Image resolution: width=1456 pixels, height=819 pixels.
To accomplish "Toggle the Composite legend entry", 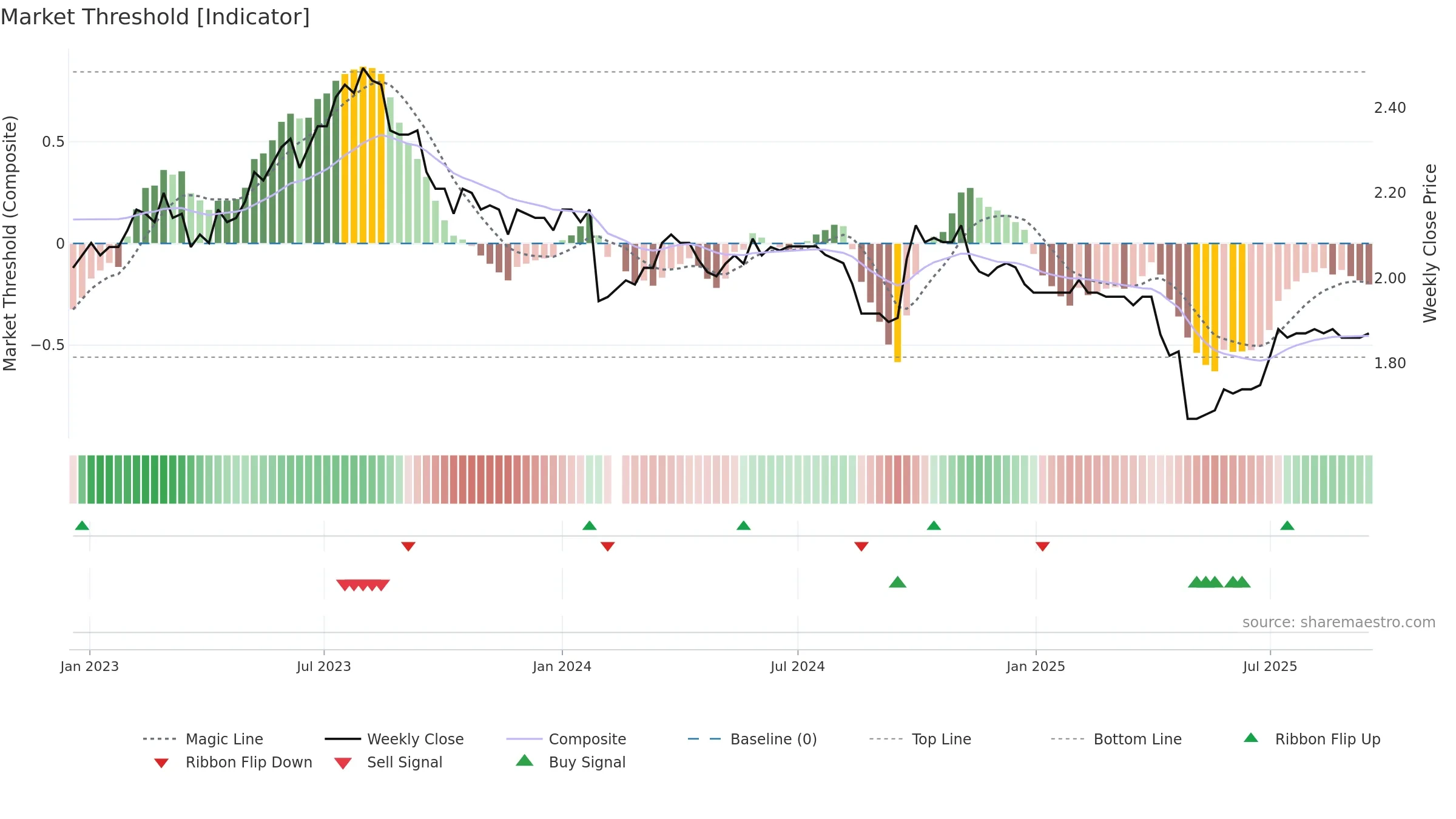I will point(566,739).
